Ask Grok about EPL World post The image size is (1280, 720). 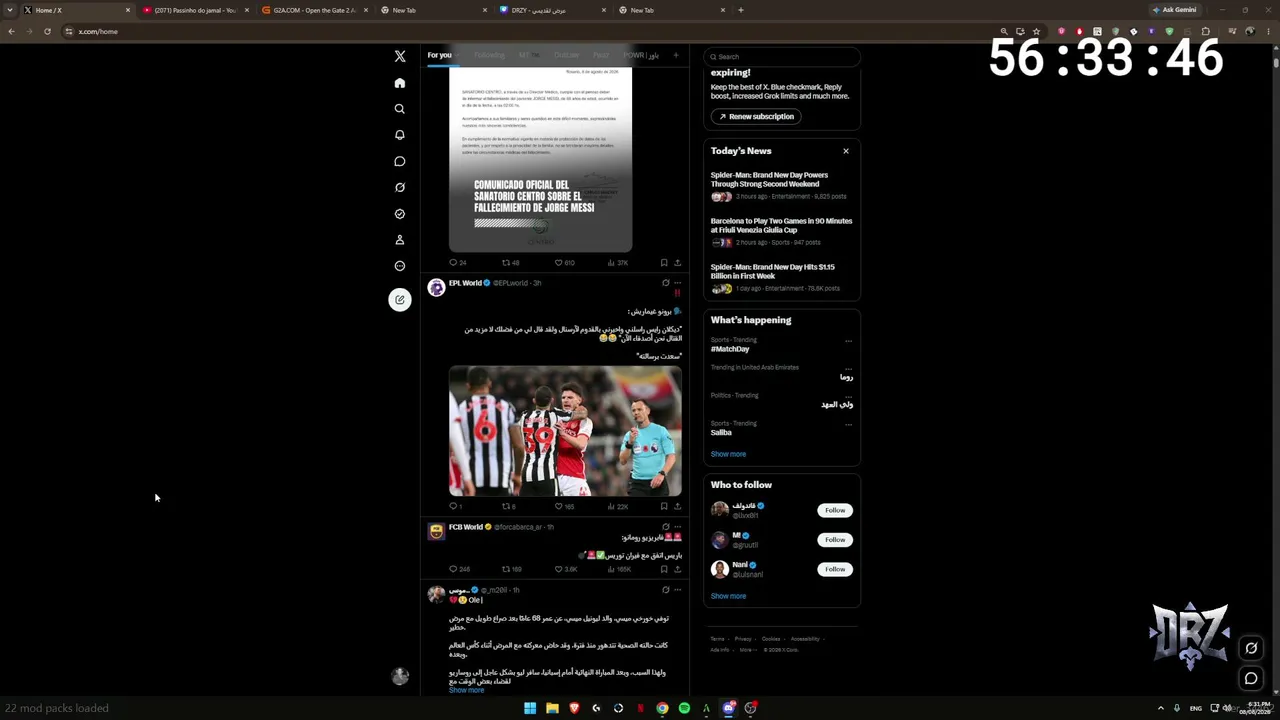tap(665, 283)
